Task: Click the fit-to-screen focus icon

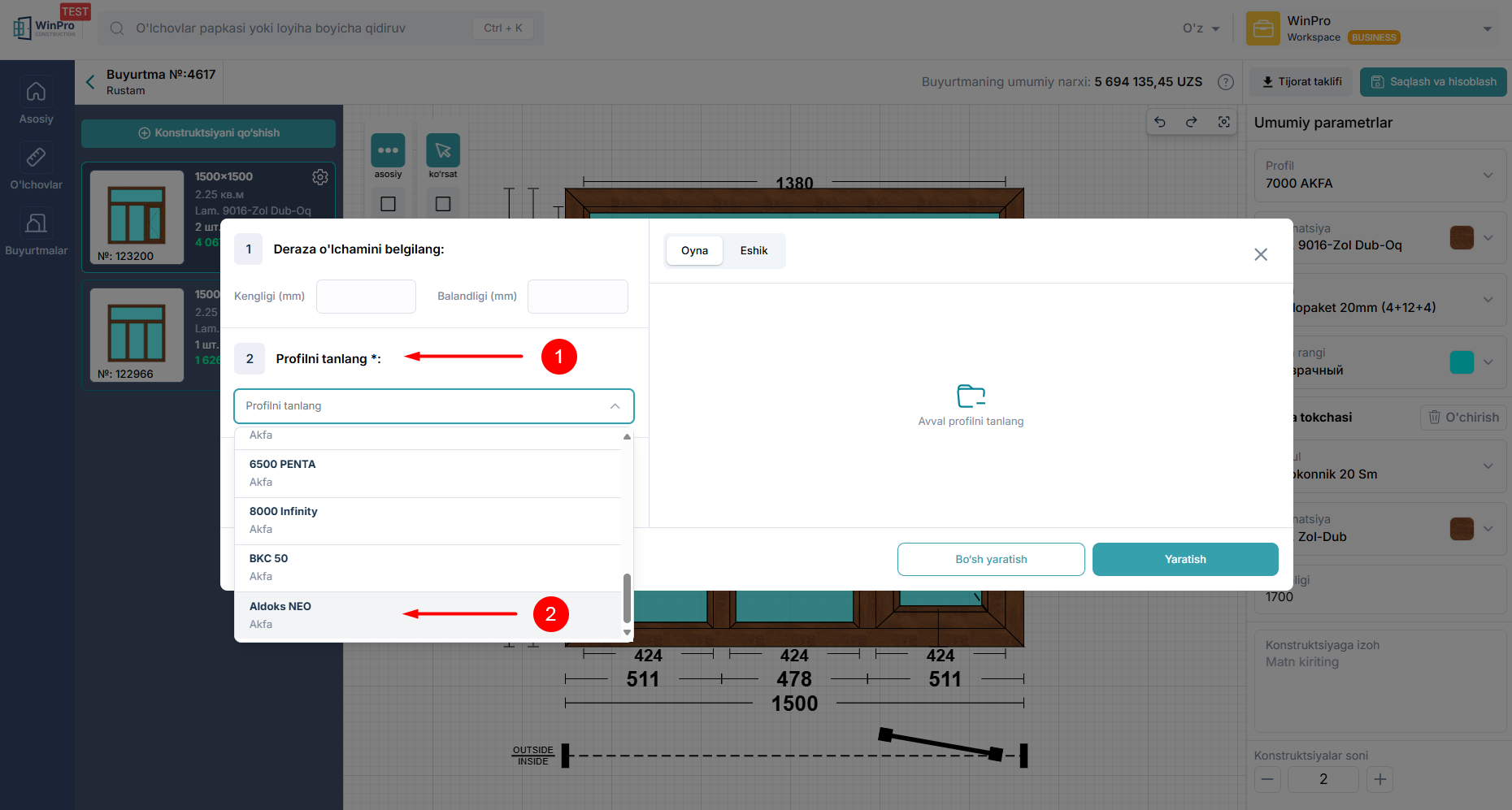Action: point(1223,122)
